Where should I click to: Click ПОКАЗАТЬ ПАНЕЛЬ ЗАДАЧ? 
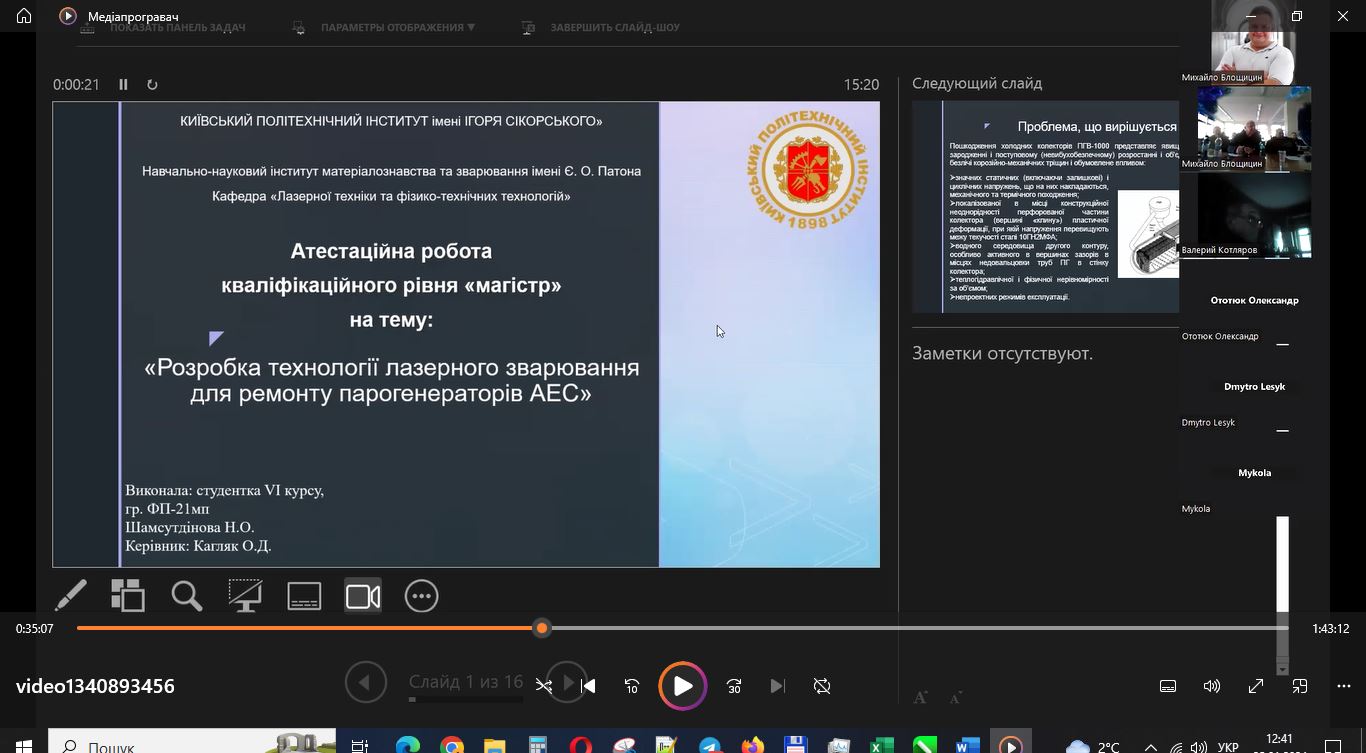(x=163, y=27)
